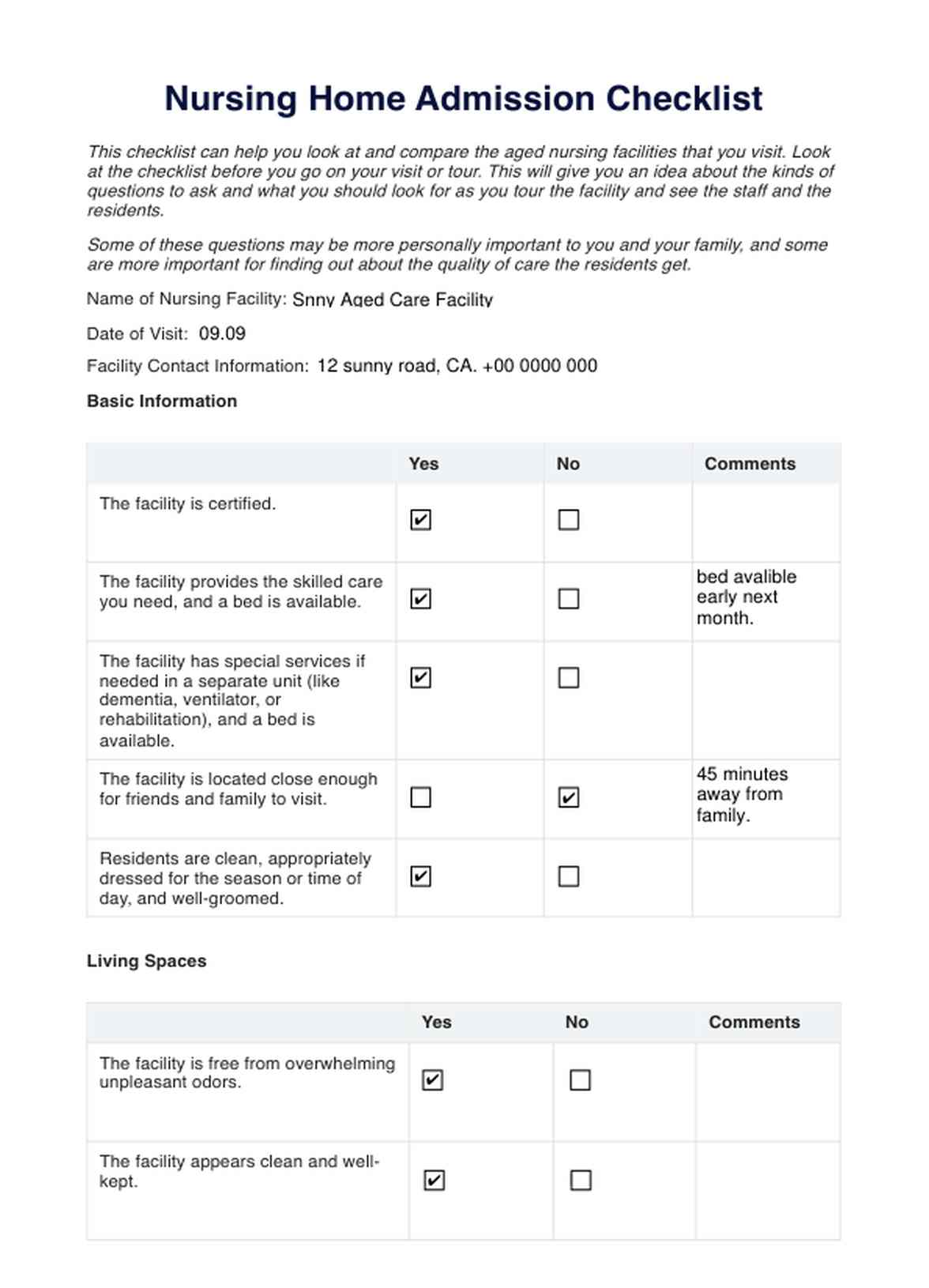Click the Facility Contact Information field

(457, 366)
